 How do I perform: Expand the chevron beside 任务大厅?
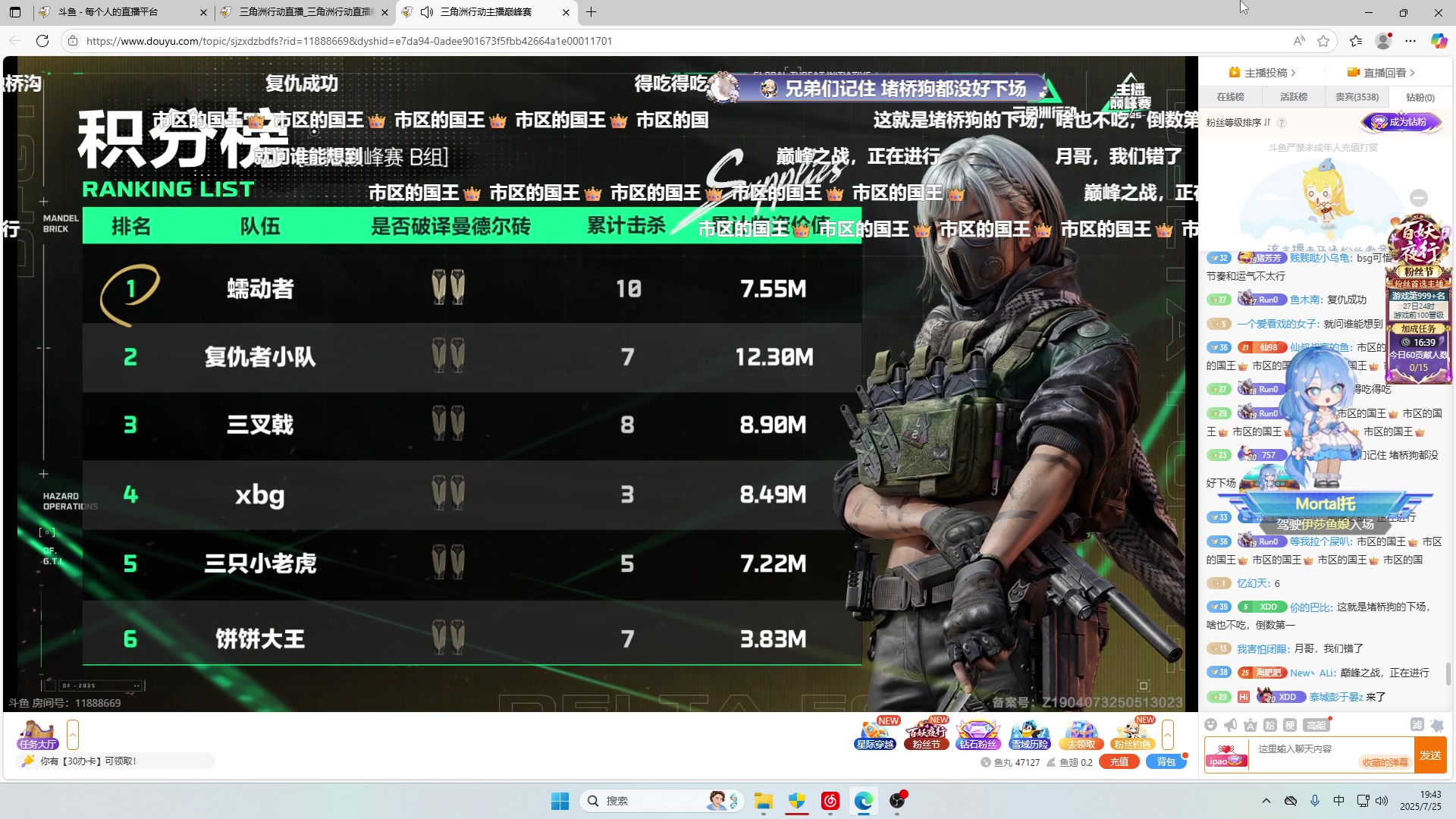(x=73, y=734)
